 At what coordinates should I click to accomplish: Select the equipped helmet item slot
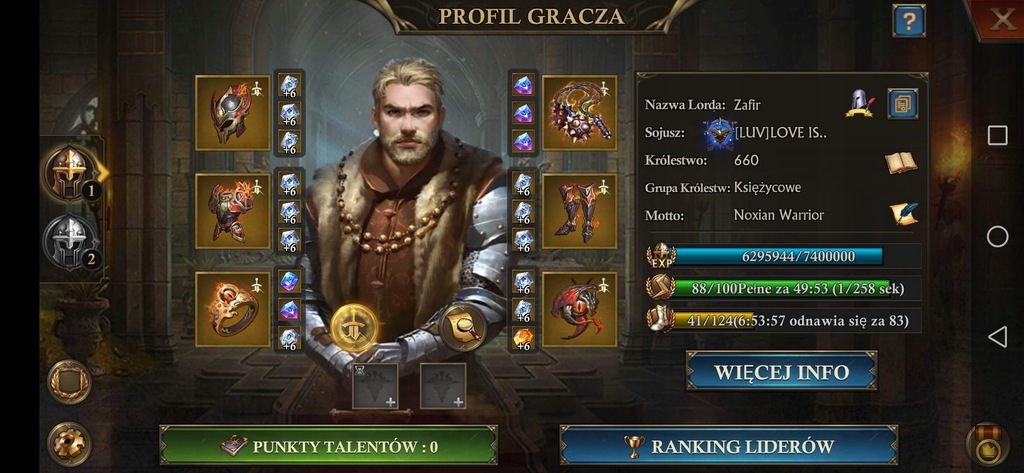click(232, 112)
